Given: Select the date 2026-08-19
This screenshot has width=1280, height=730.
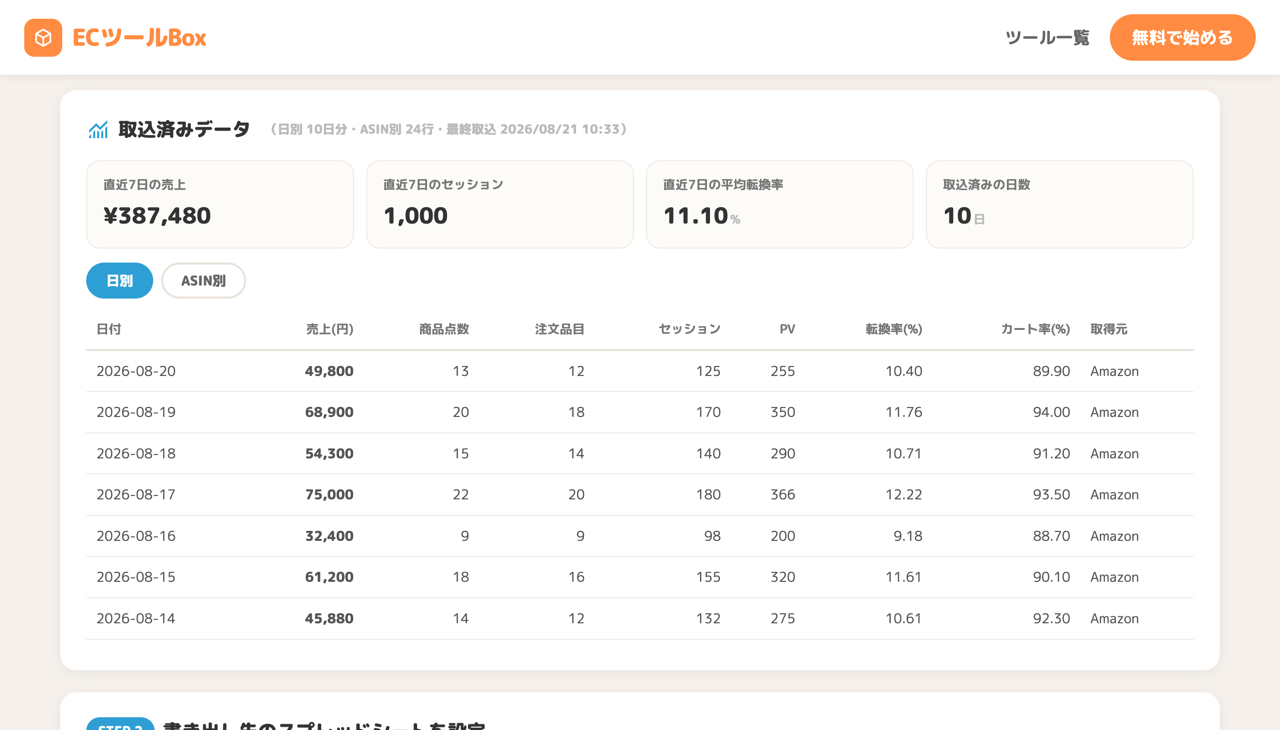Looking at the screenshot, I should tap(136, 412).
